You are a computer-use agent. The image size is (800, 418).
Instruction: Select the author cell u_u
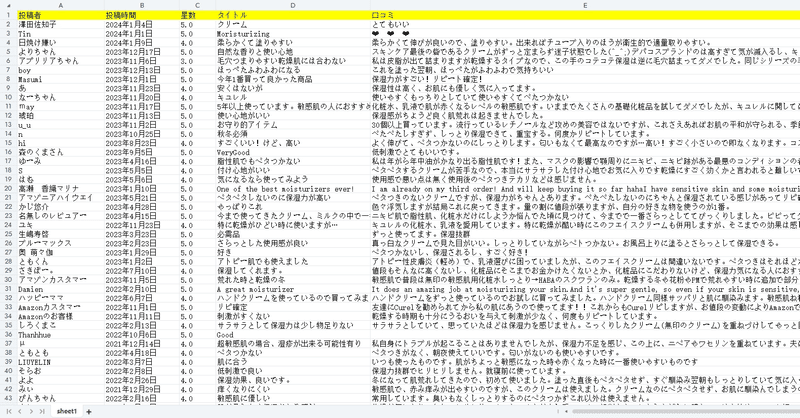point(60,125)
